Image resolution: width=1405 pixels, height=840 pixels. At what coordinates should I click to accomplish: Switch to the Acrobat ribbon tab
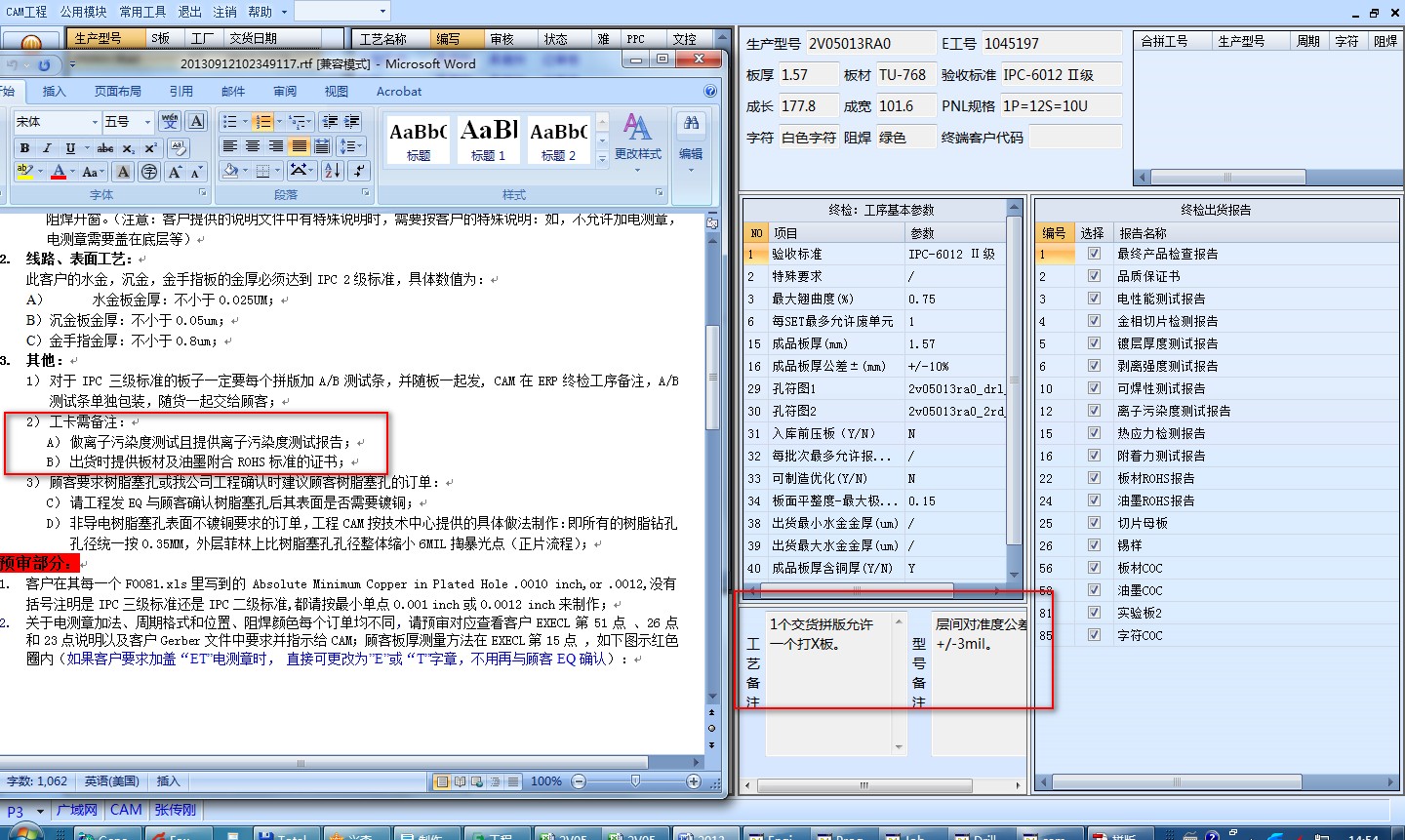(x=399, y=91)
